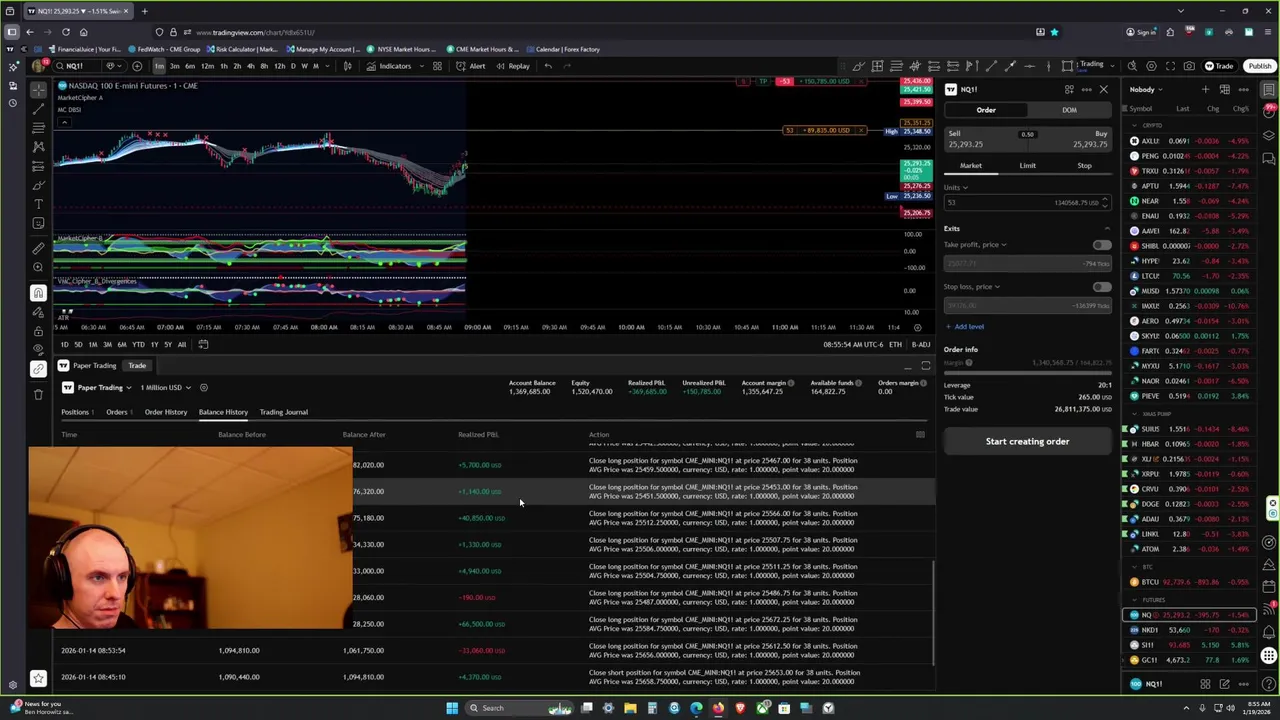Expand the Nobody watchlist dropdown
Screen dimensions: 1280x720
1146,90
